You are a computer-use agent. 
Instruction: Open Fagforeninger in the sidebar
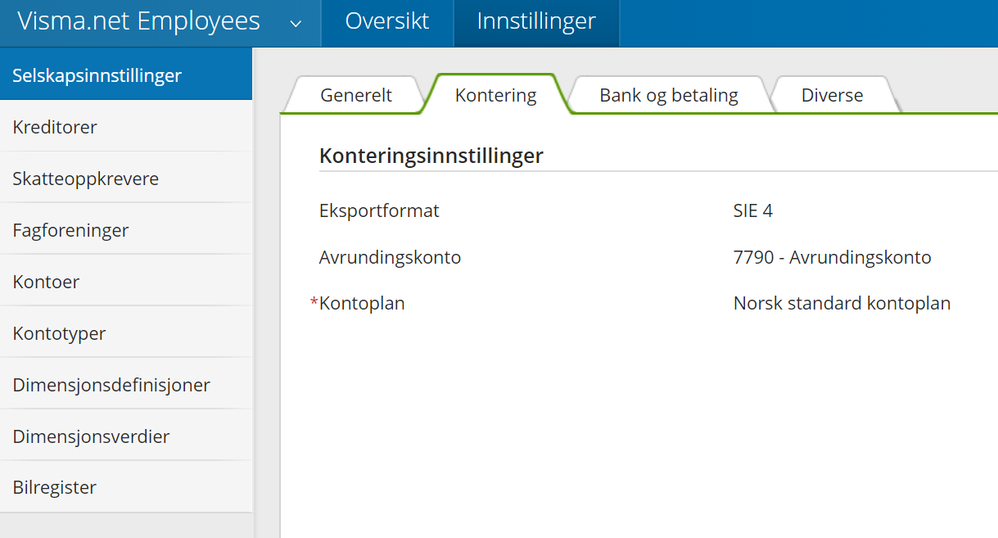pos(71,230)
